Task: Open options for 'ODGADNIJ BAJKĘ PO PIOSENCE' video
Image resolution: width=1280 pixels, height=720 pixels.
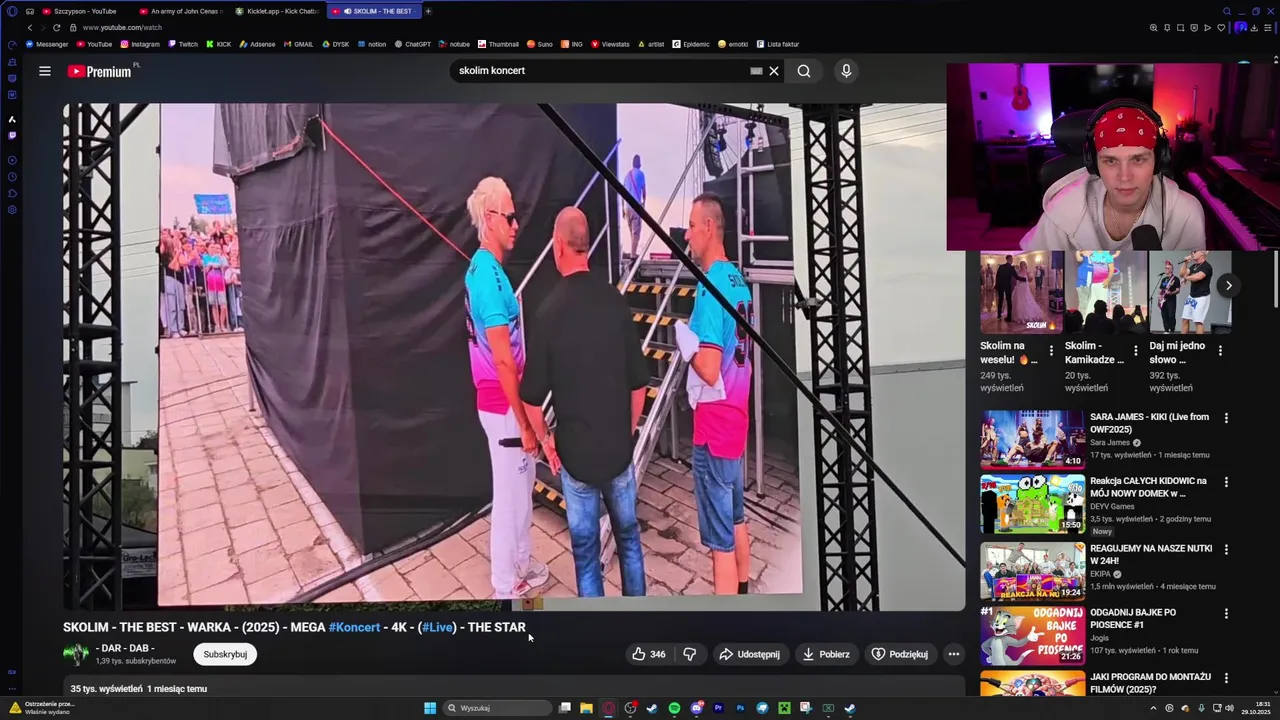Action: click(x=1226, y=613)
